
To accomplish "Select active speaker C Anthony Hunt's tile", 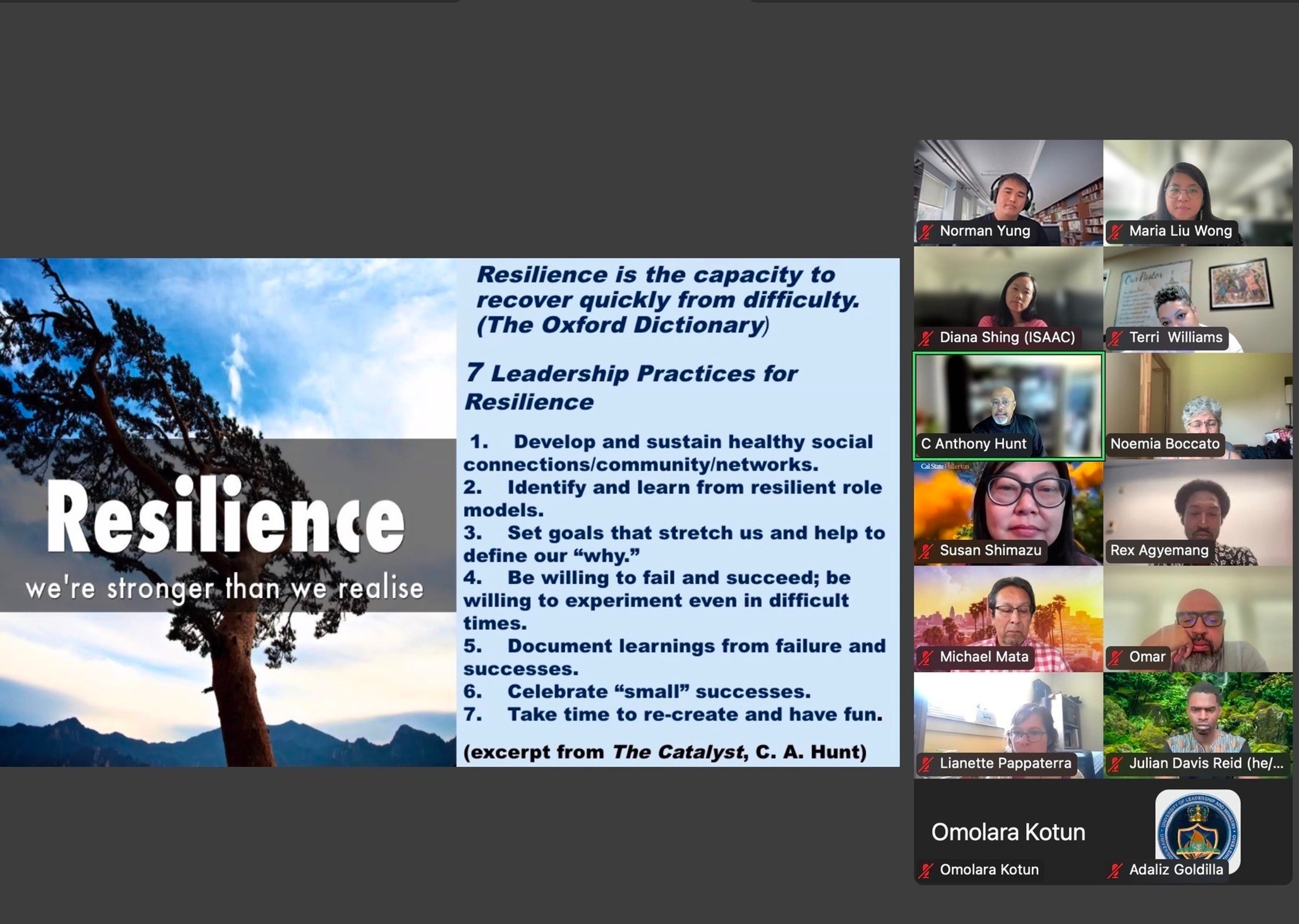I will coord(1008,406).
